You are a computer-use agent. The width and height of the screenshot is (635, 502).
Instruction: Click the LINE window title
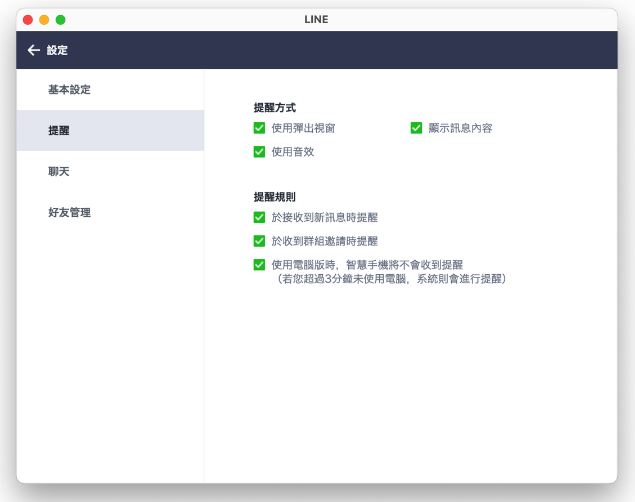pos(316,19)
